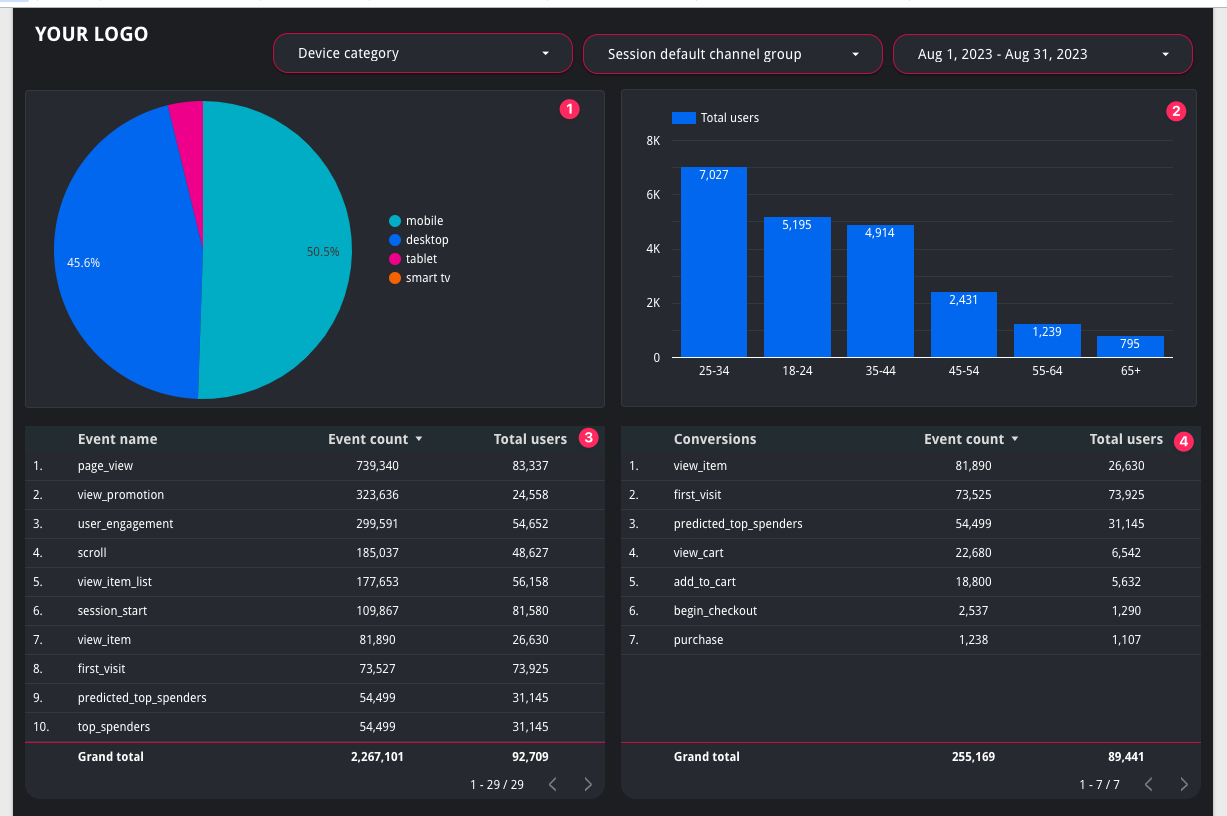Click the tablet legend item
Screen dimensions: 1227x816
tap(413, 259)
